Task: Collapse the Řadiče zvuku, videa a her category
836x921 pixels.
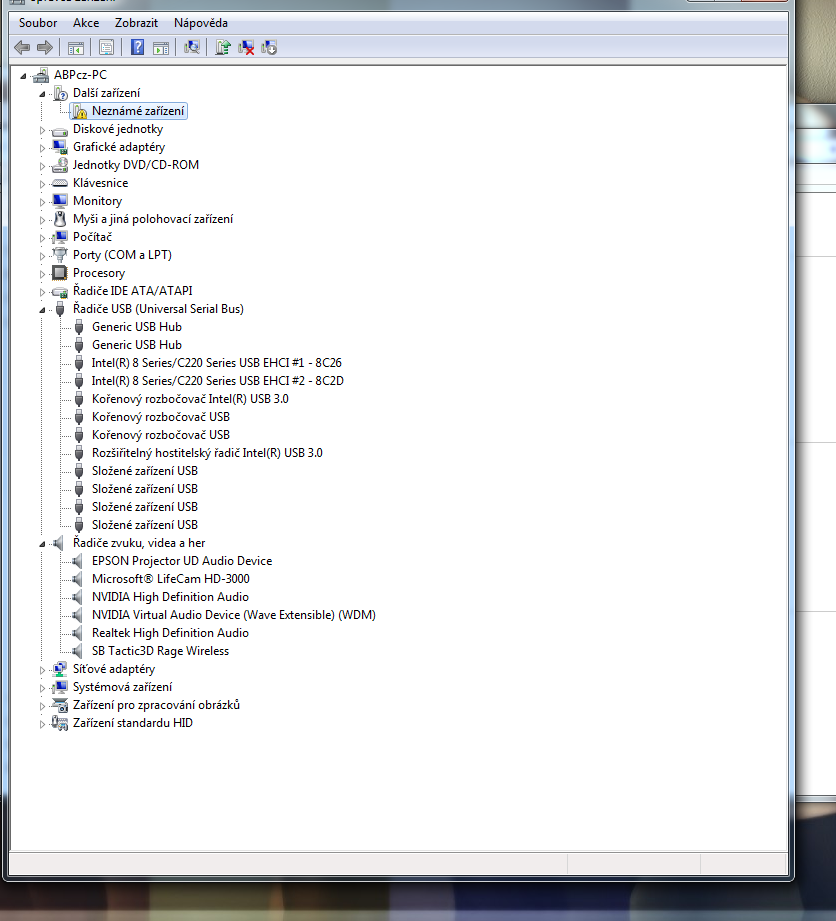Action: coord(42,544)
